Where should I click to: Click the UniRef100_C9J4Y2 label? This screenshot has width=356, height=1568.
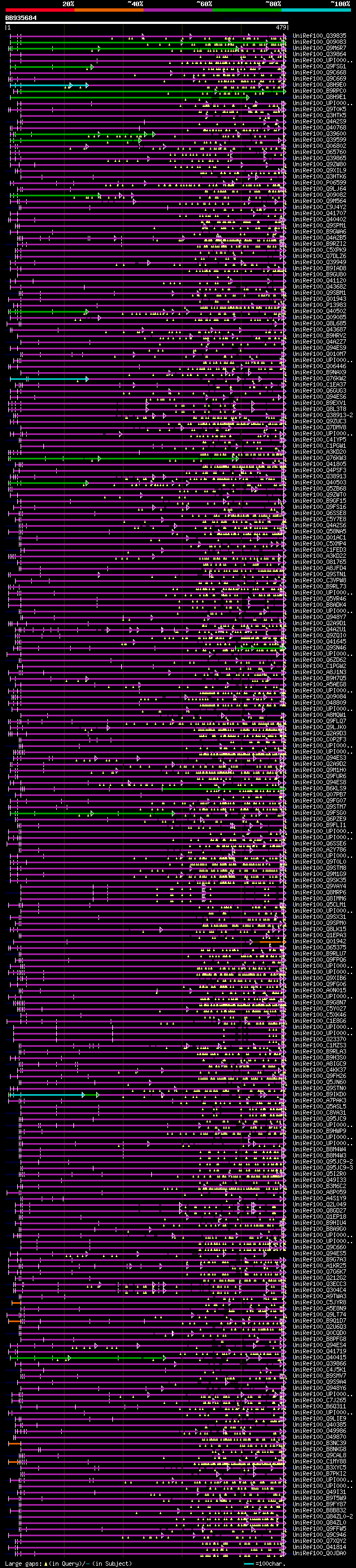pyautogui.click(x=319, y=207)
